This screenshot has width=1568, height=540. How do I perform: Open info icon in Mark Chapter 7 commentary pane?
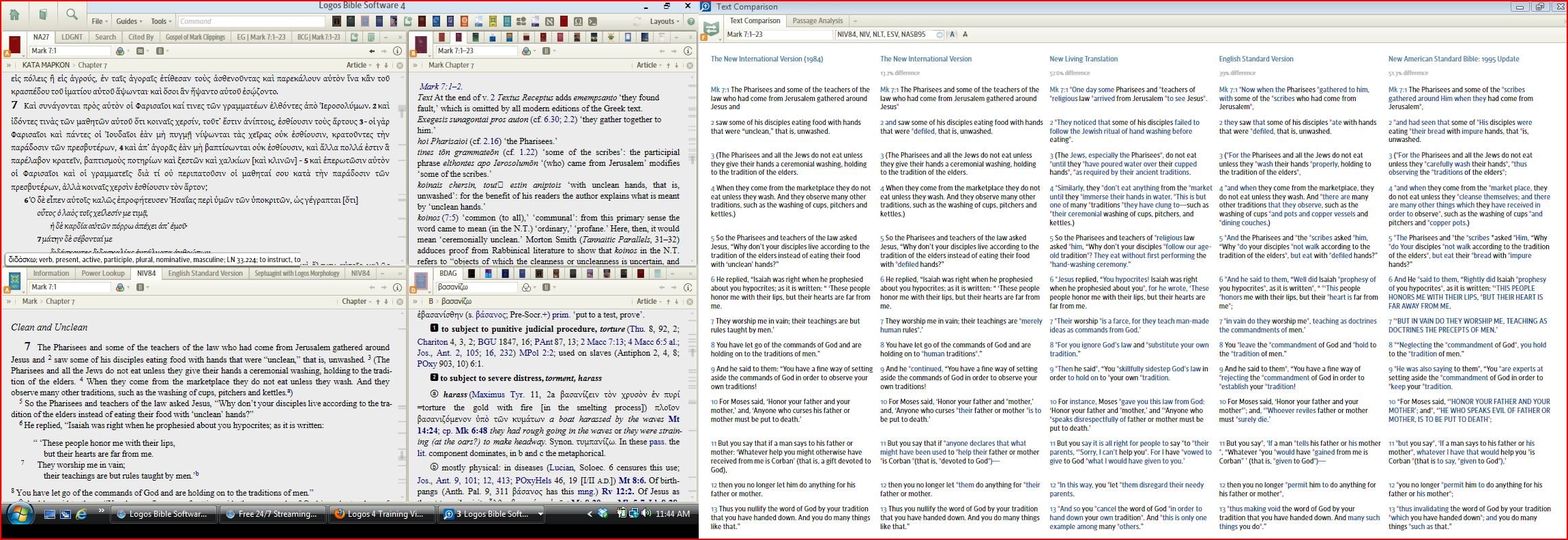[687, 51]
